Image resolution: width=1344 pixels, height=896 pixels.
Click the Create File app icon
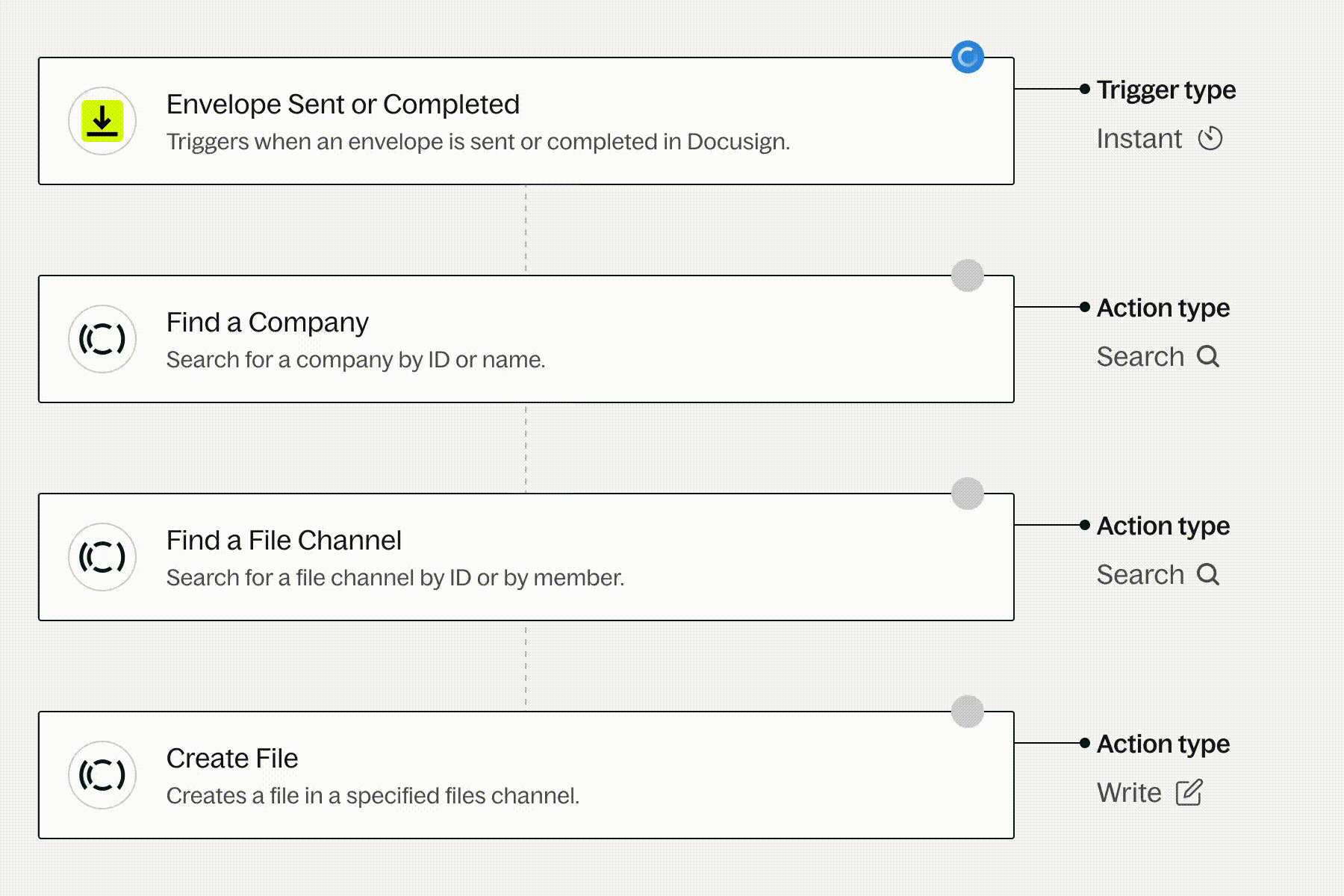[x=102, y=775]
